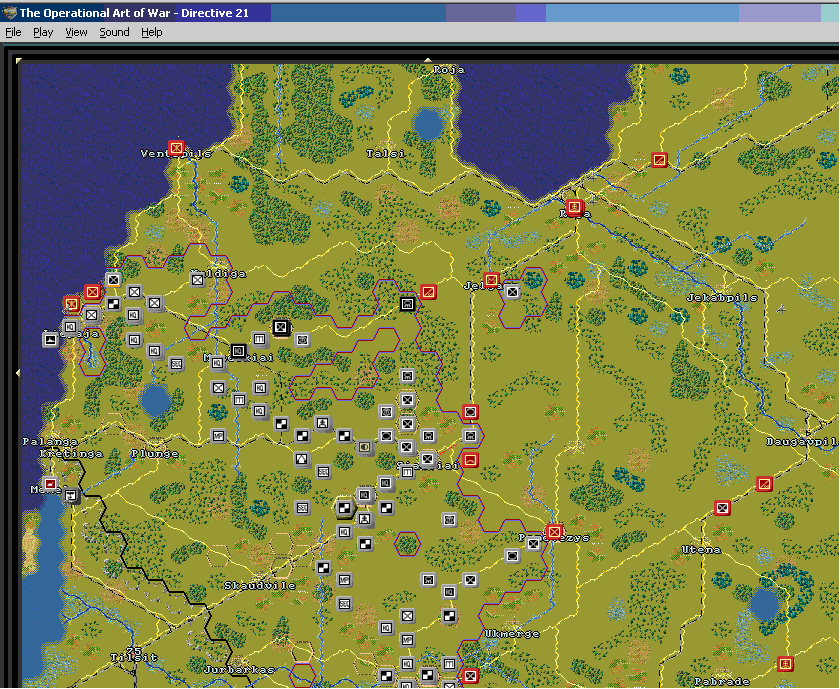The image size is (840, 689).
Task: Select the red infantry unit north of Liepaja
Action: [92, 292]
